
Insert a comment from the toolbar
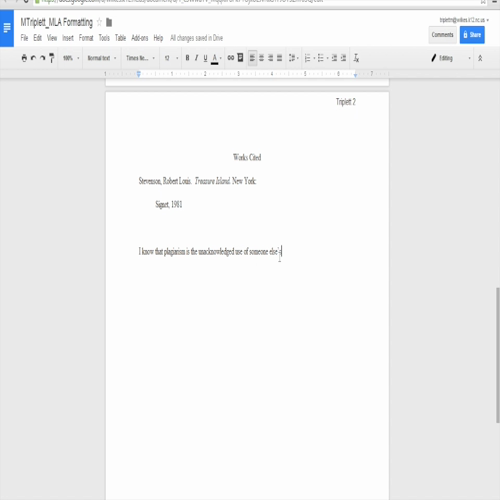[x=240, y=58]
